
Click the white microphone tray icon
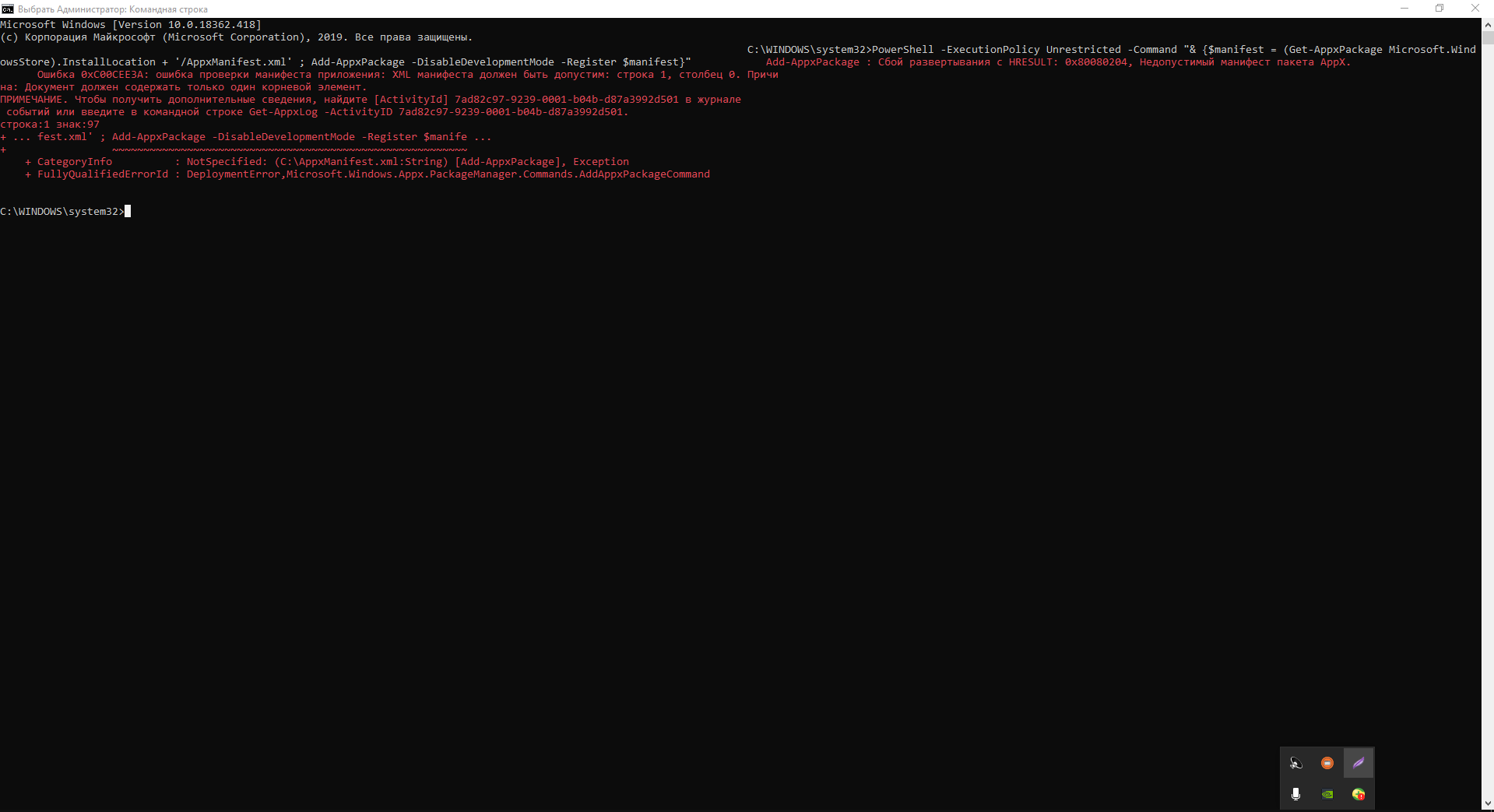(1295, 794)
